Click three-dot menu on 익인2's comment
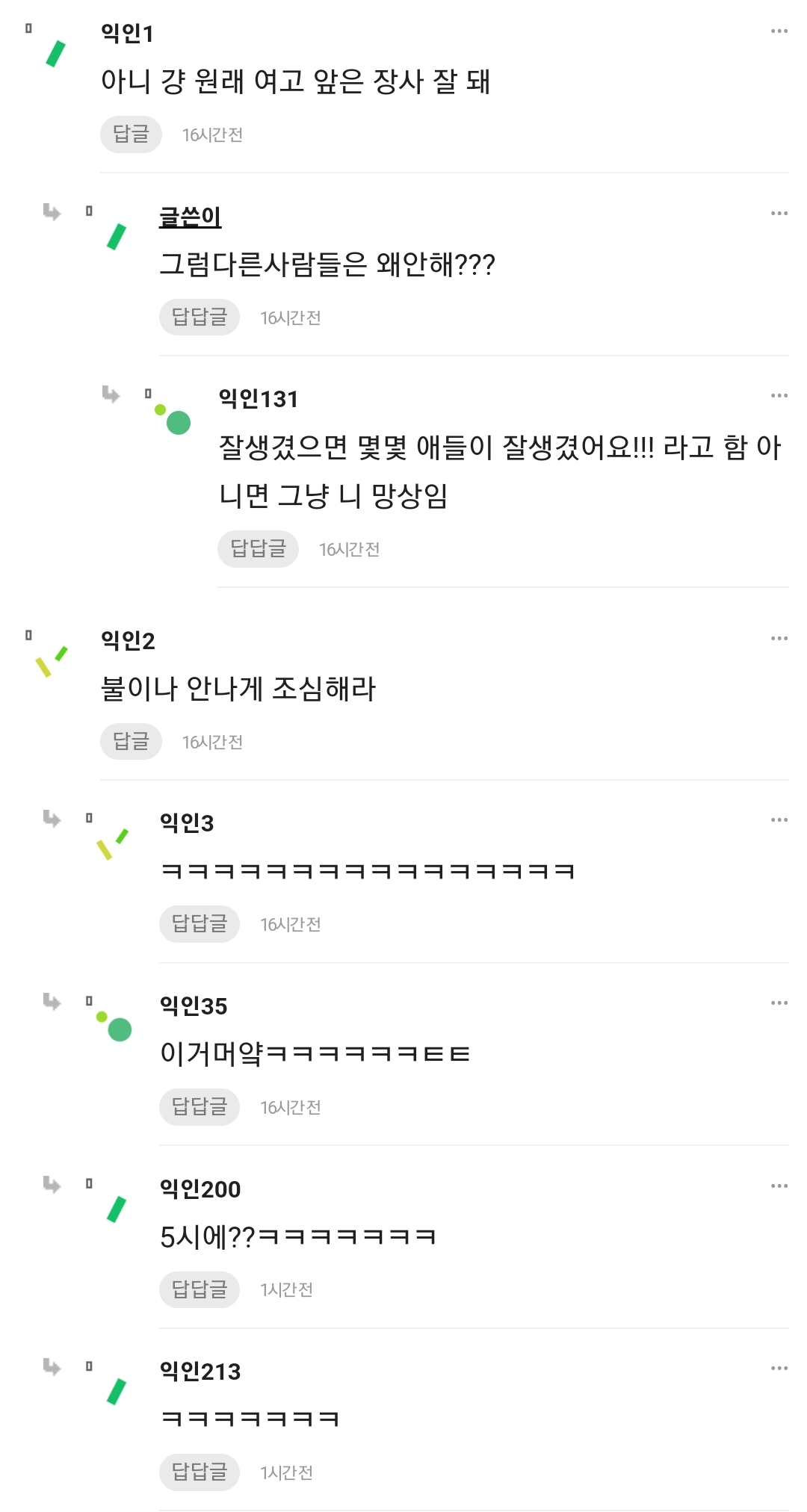This screenshot has height=1512, width=807. click(779, 639)
